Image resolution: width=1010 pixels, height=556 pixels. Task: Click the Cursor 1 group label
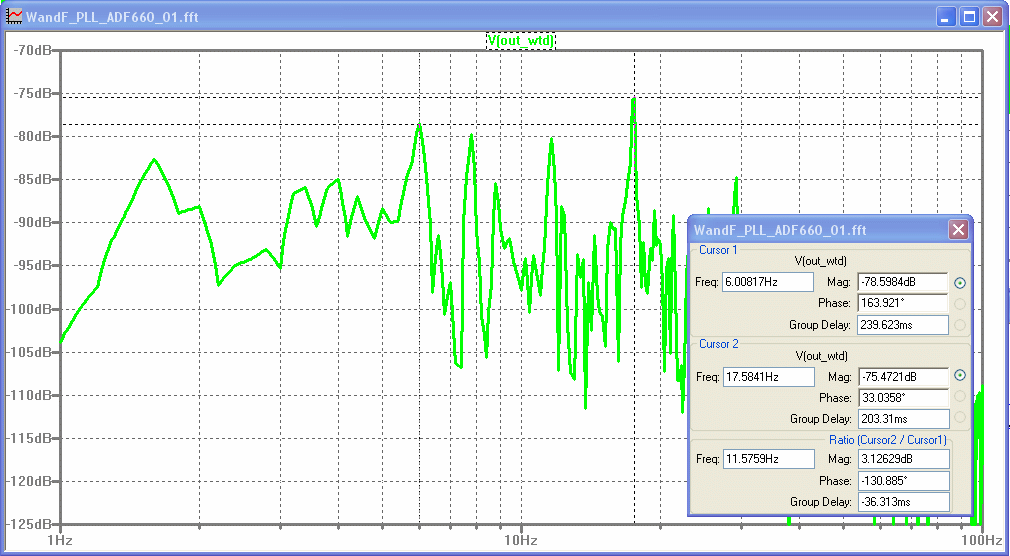pos(718,250)
